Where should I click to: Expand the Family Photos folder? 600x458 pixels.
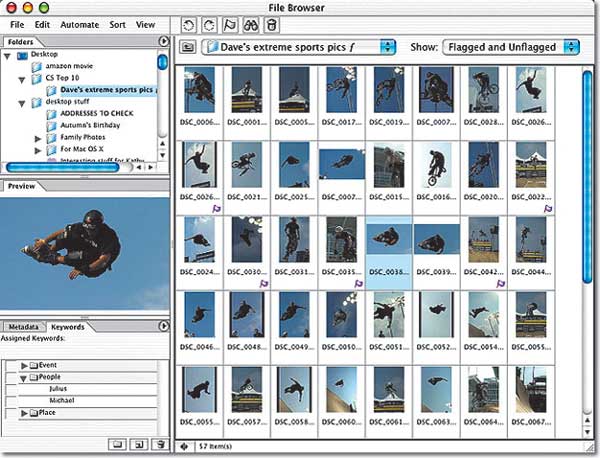pyautogui.click(x=38, y=138)
